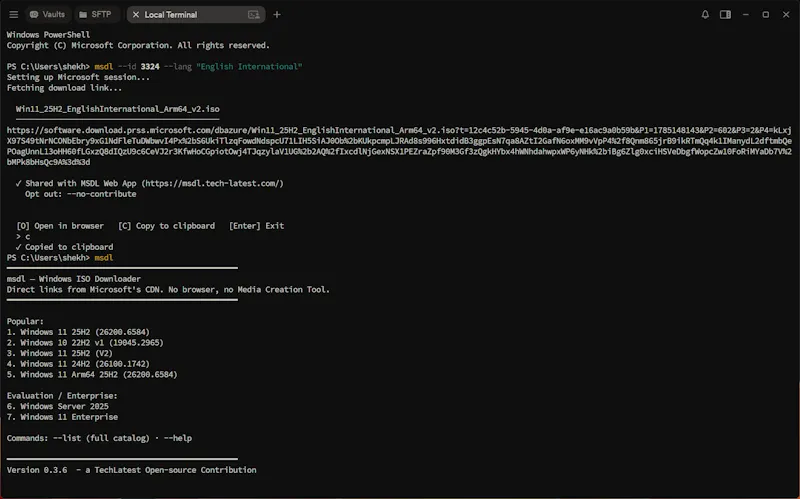Add a new tab with plus icon
Screen dimensions: 800x499
(277, 15)
